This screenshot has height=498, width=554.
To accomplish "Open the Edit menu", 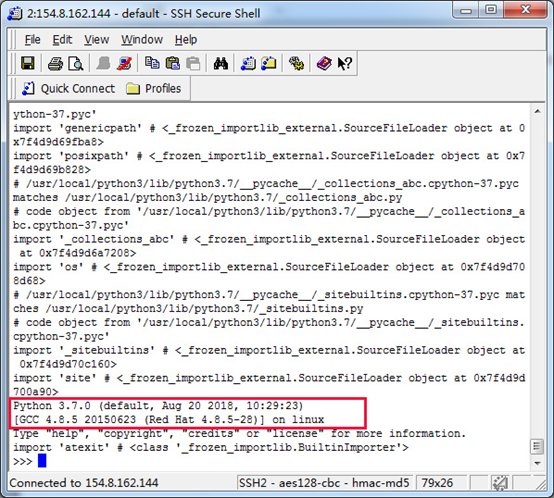I will 62,40.
